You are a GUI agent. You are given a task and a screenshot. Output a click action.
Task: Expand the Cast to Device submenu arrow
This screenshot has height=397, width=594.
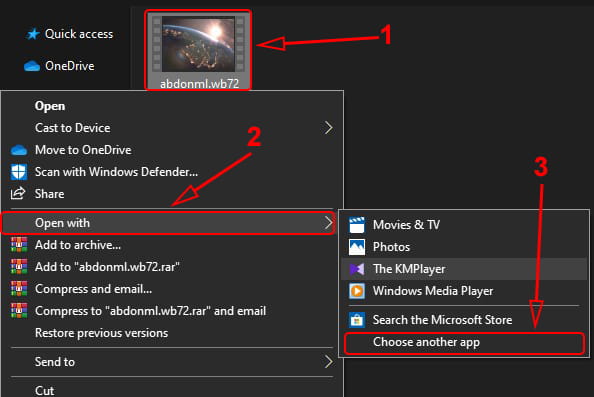(328, 128)
